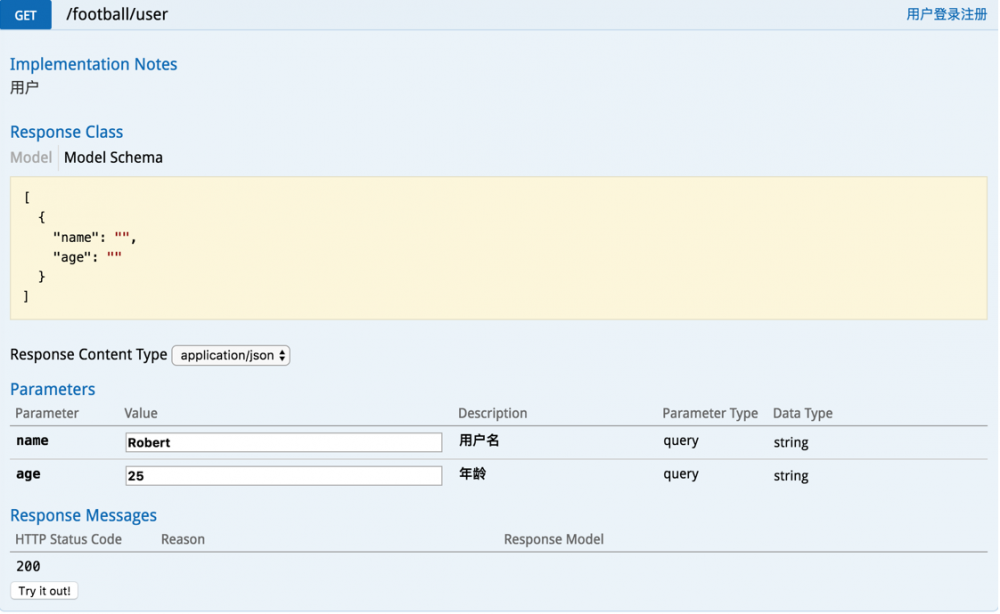The width and height of the screenshot is (1000, 614).
Task: Select the name parameter row label
Action: (33, 441)
